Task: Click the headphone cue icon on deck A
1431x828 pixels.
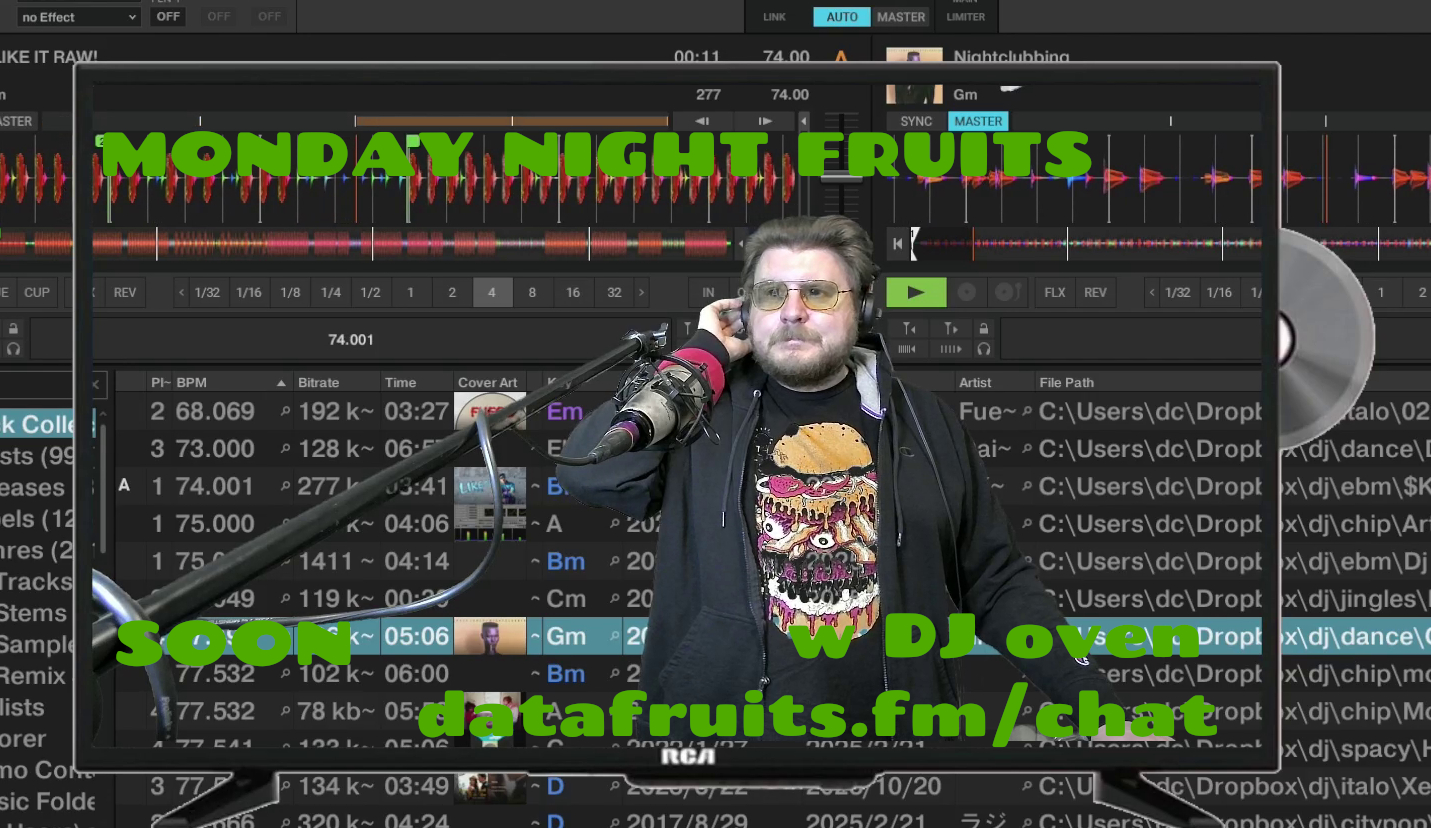Action: pyautogui.click(x=14, y=349)
